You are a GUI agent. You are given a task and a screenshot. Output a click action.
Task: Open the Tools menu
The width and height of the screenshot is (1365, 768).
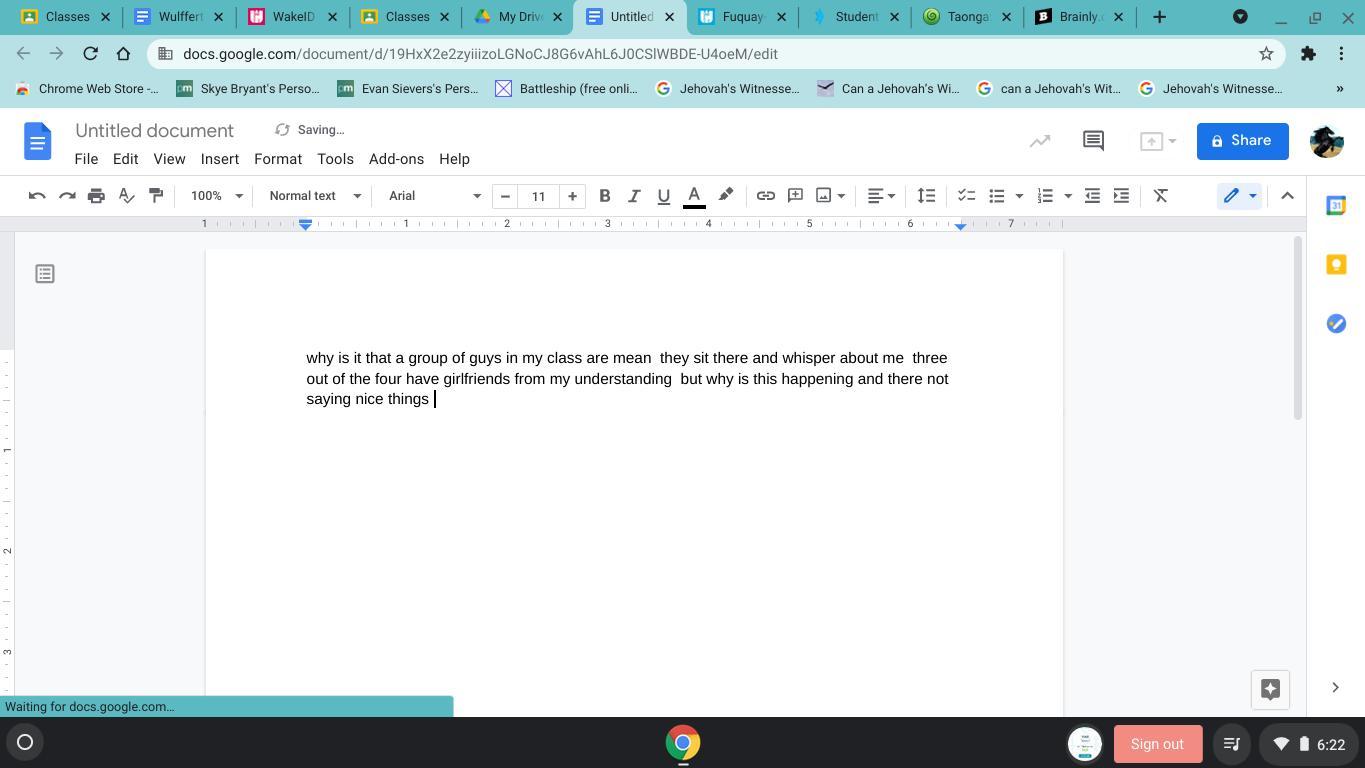pyautogui.click(x=335, y=159)
